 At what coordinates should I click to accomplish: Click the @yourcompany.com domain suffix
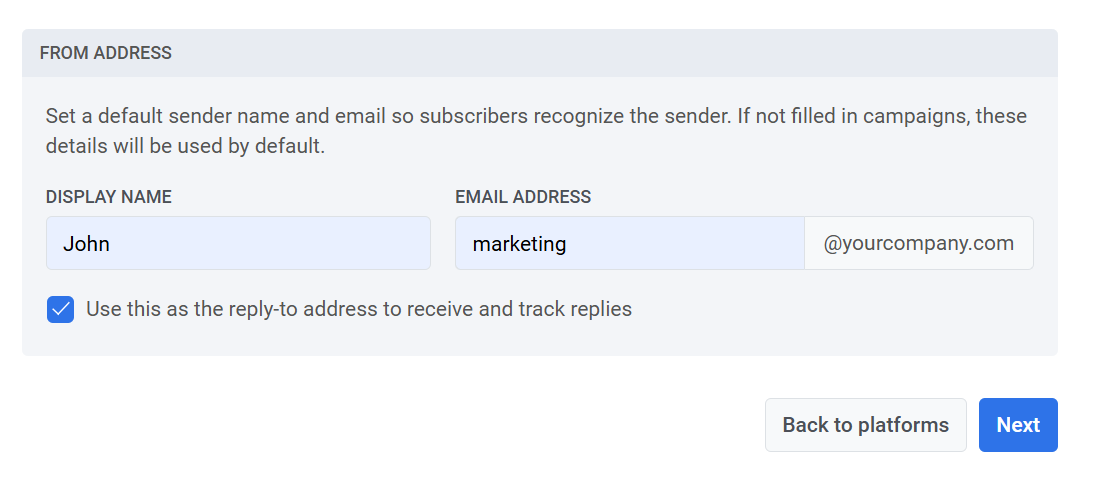click(918, 243)
